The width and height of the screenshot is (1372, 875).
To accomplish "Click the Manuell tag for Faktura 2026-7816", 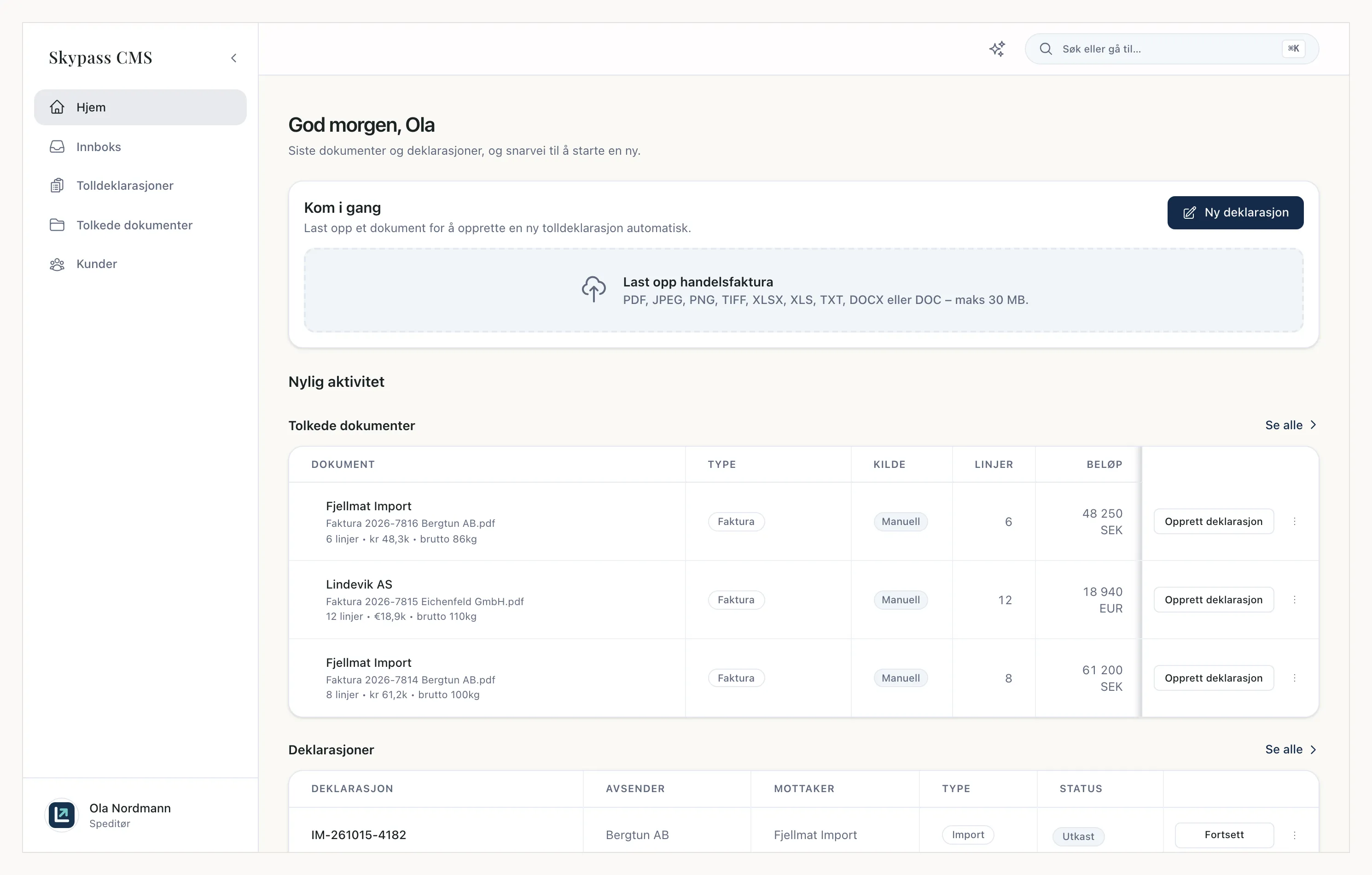I will pos(901,522).
